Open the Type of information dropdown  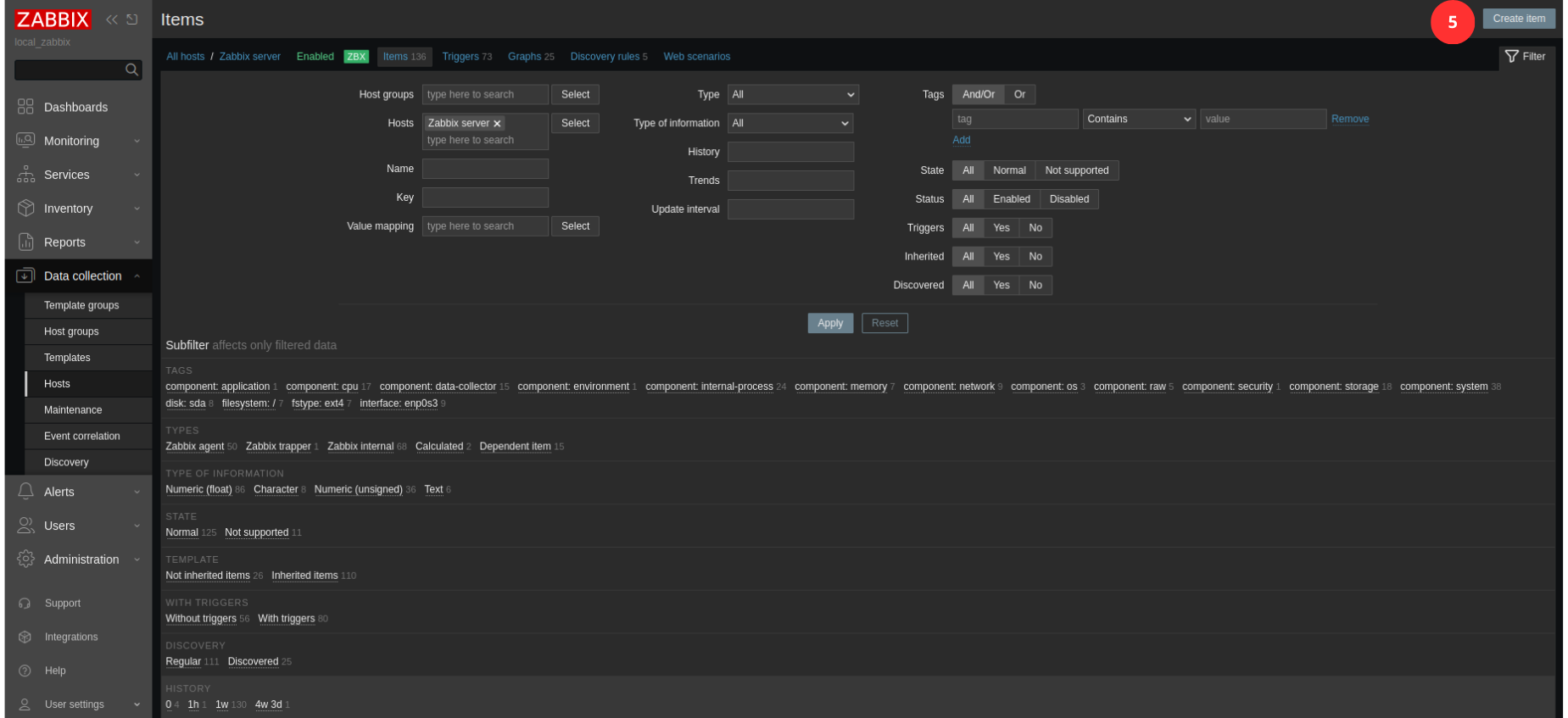pos(790,124)
